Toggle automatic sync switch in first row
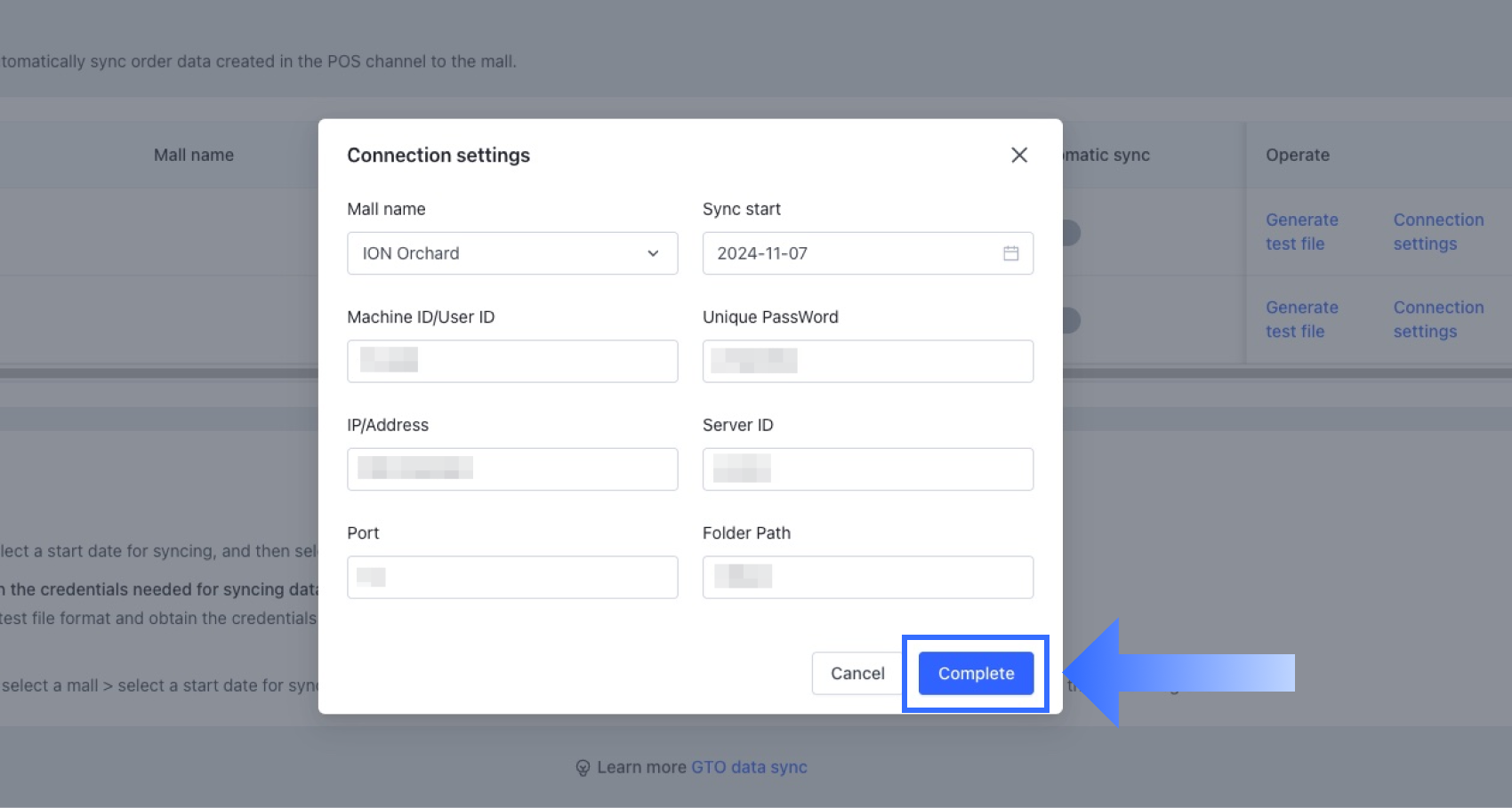The image size is (1512, 808). coord(1072,233)
